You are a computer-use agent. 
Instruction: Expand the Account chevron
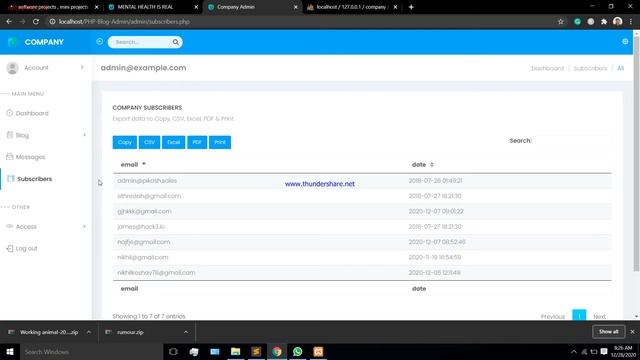[82, 67]
